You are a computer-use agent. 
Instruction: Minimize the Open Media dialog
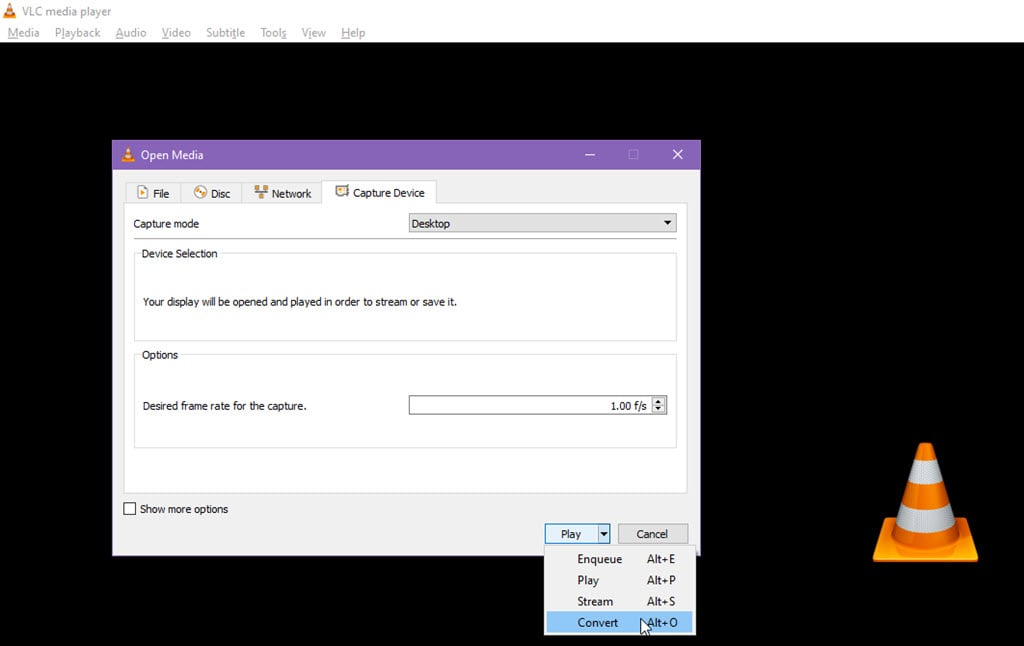coord(590,154)
